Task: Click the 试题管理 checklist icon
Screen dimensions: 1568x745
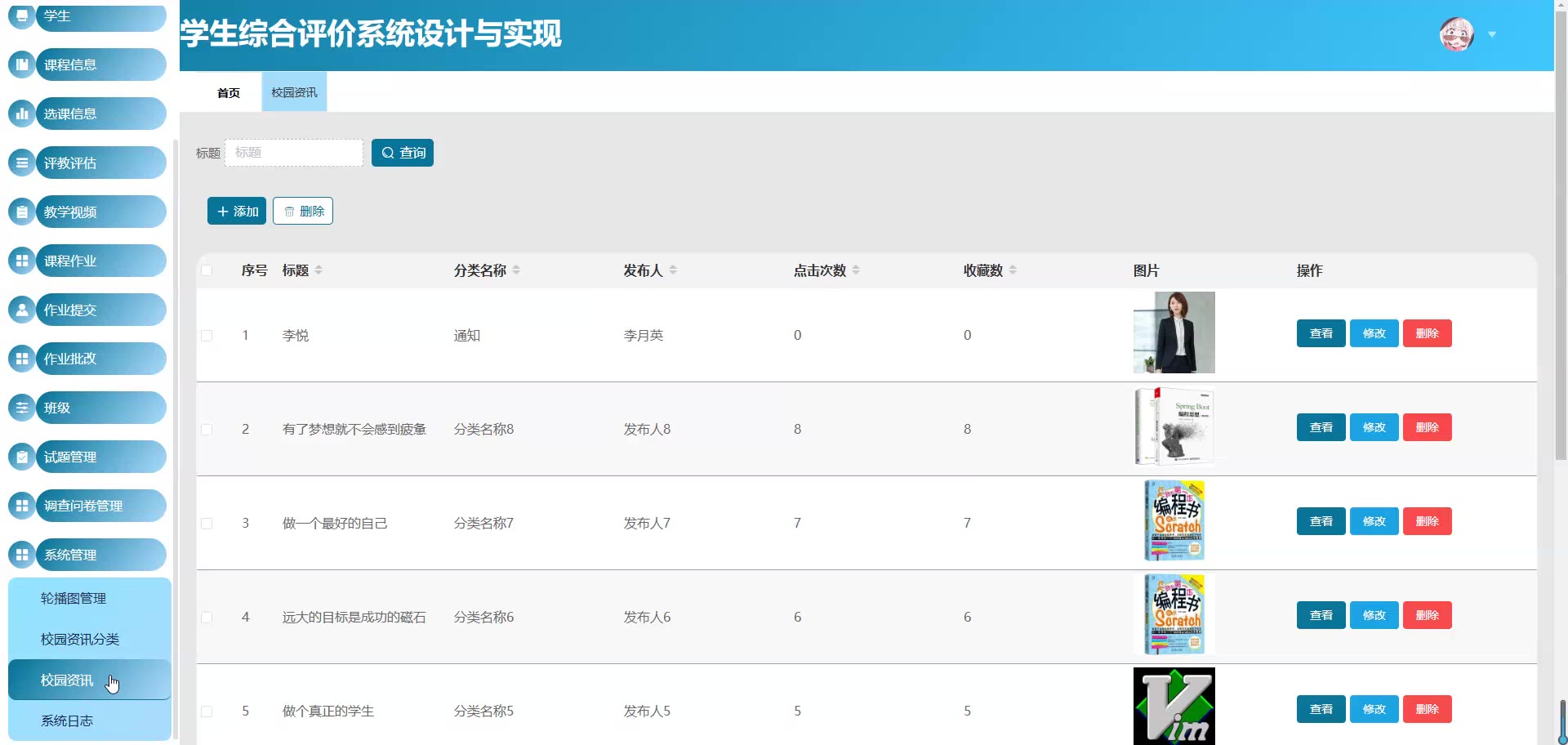Action: click(22, 457)
